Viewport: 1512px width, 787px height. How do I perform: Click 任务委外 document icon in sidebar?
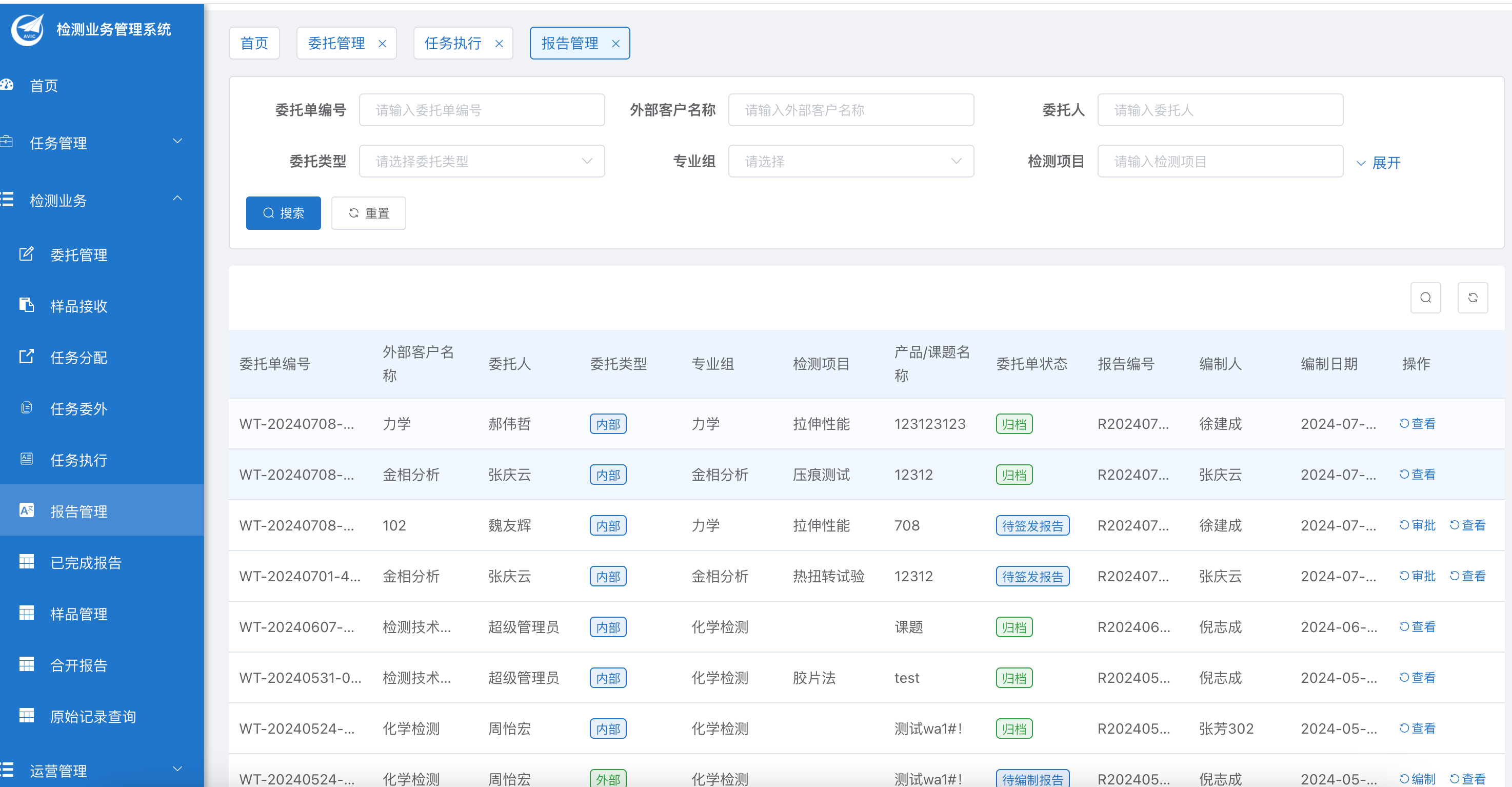(x=26, y=407)
